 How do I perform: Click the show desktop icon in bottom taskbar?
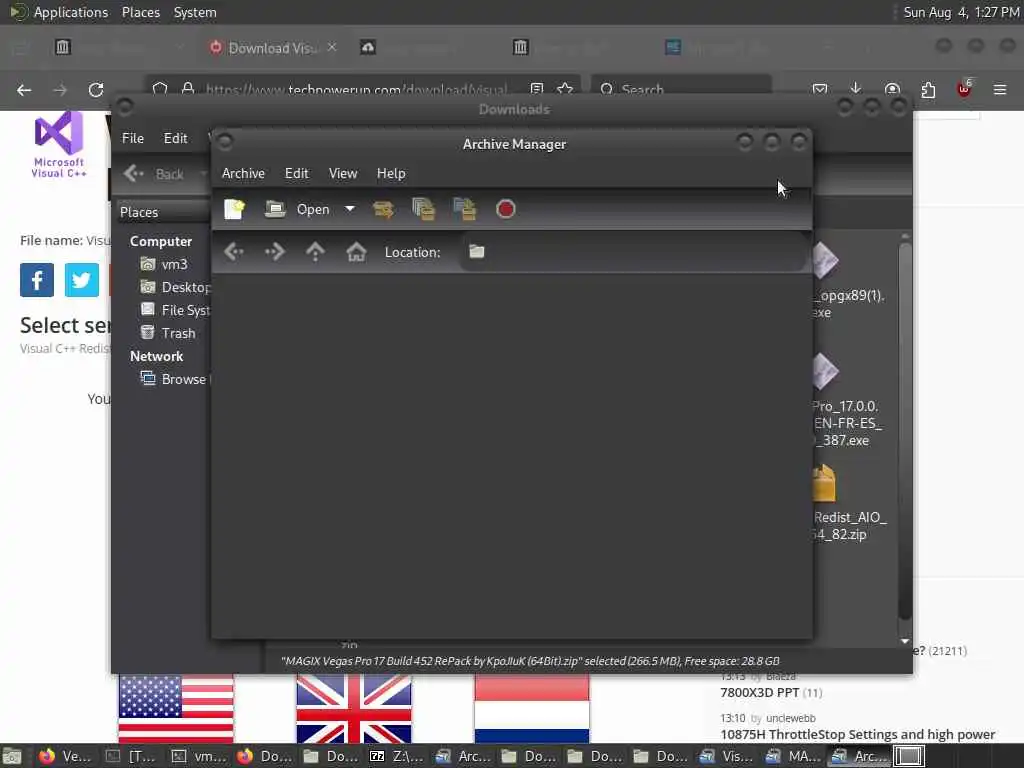12,756
